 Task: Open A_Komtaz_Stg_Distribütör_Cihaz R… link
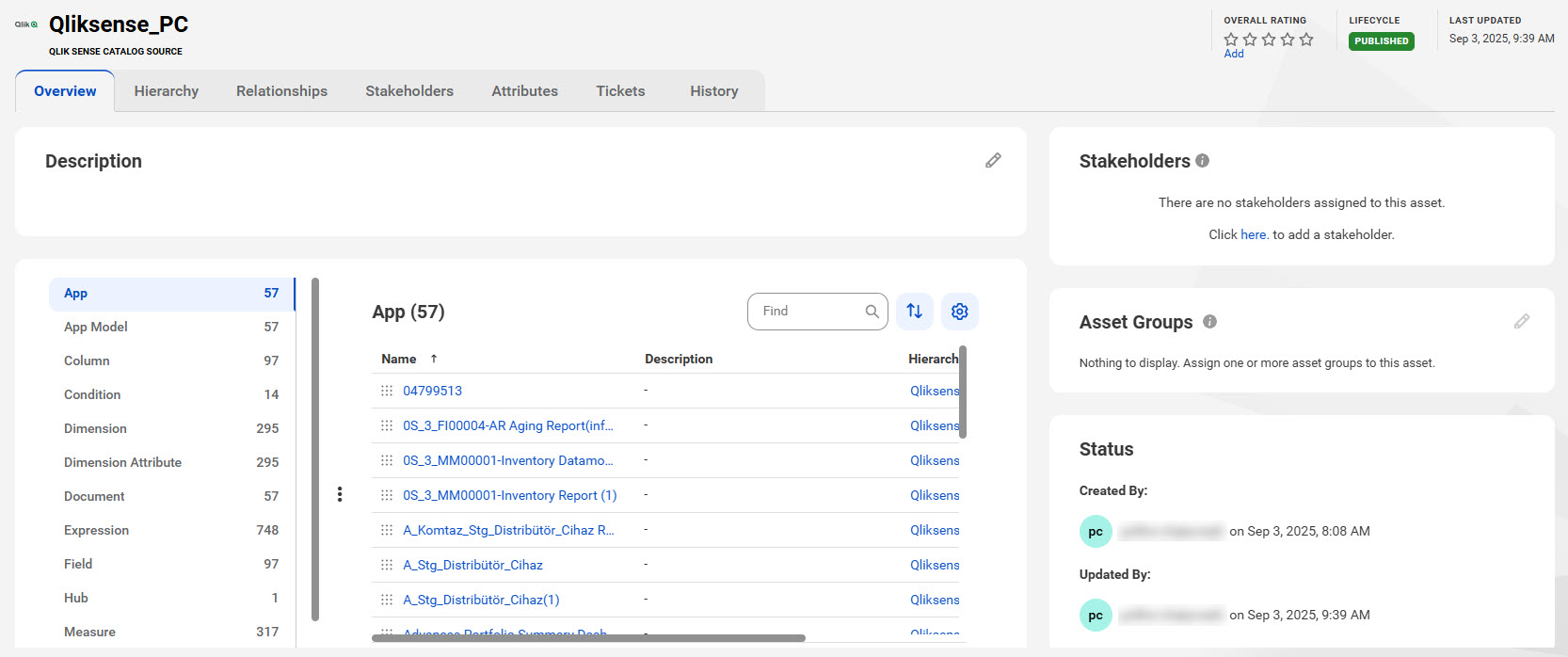click(x=508, y=530)
